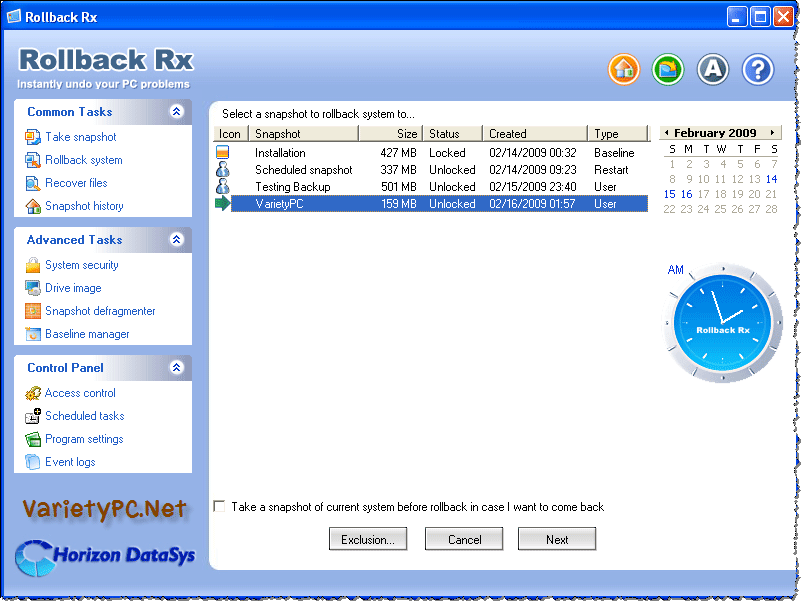
Task: Click the Baseline manager icon
Action: click(33, 334)
